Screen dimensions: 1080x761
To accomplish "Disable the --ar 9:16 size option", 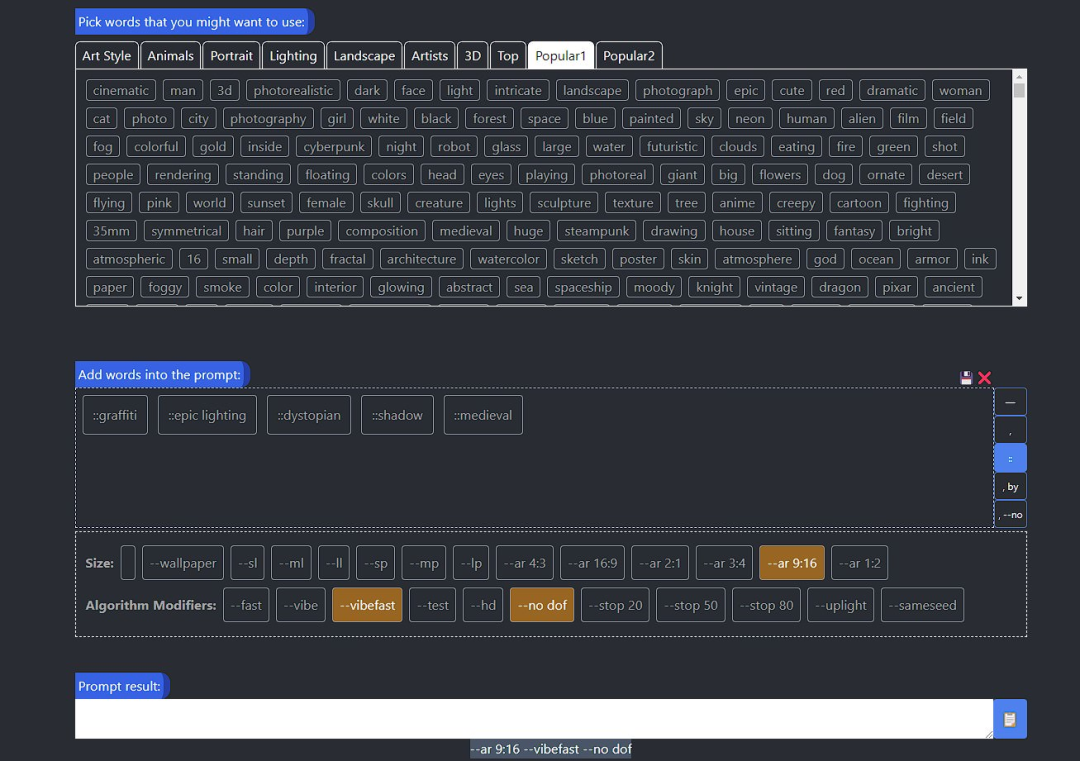I will pyautogui.click(x=792, y=563).
